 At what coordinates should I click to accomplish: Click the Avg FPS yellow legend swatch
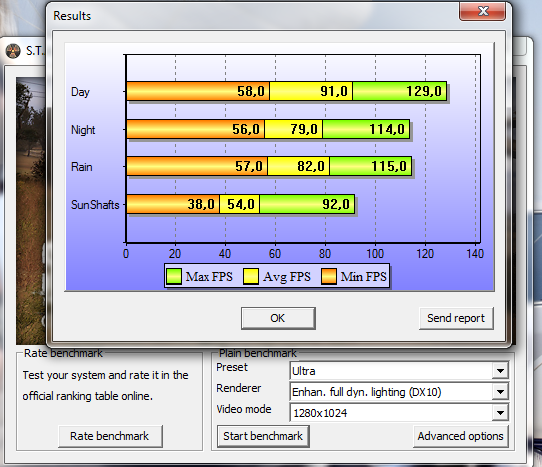click(x=251, y=277)
